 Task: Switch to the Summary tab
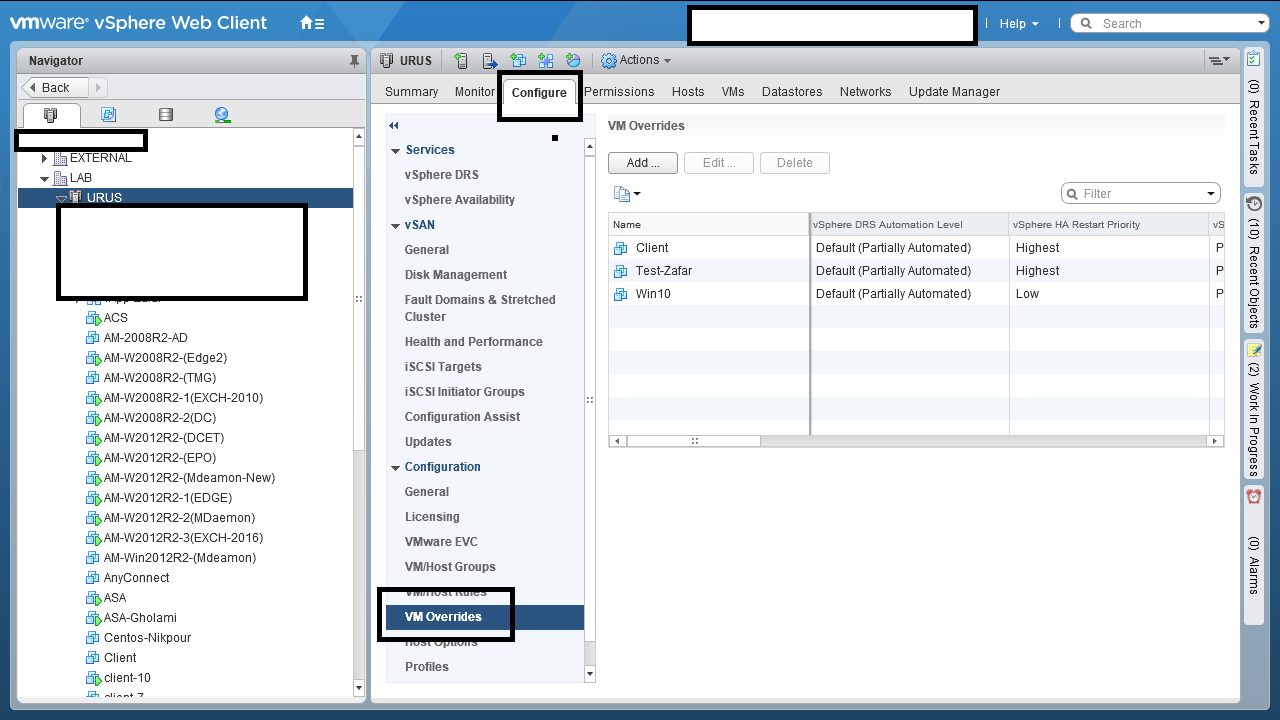point(412,92)
